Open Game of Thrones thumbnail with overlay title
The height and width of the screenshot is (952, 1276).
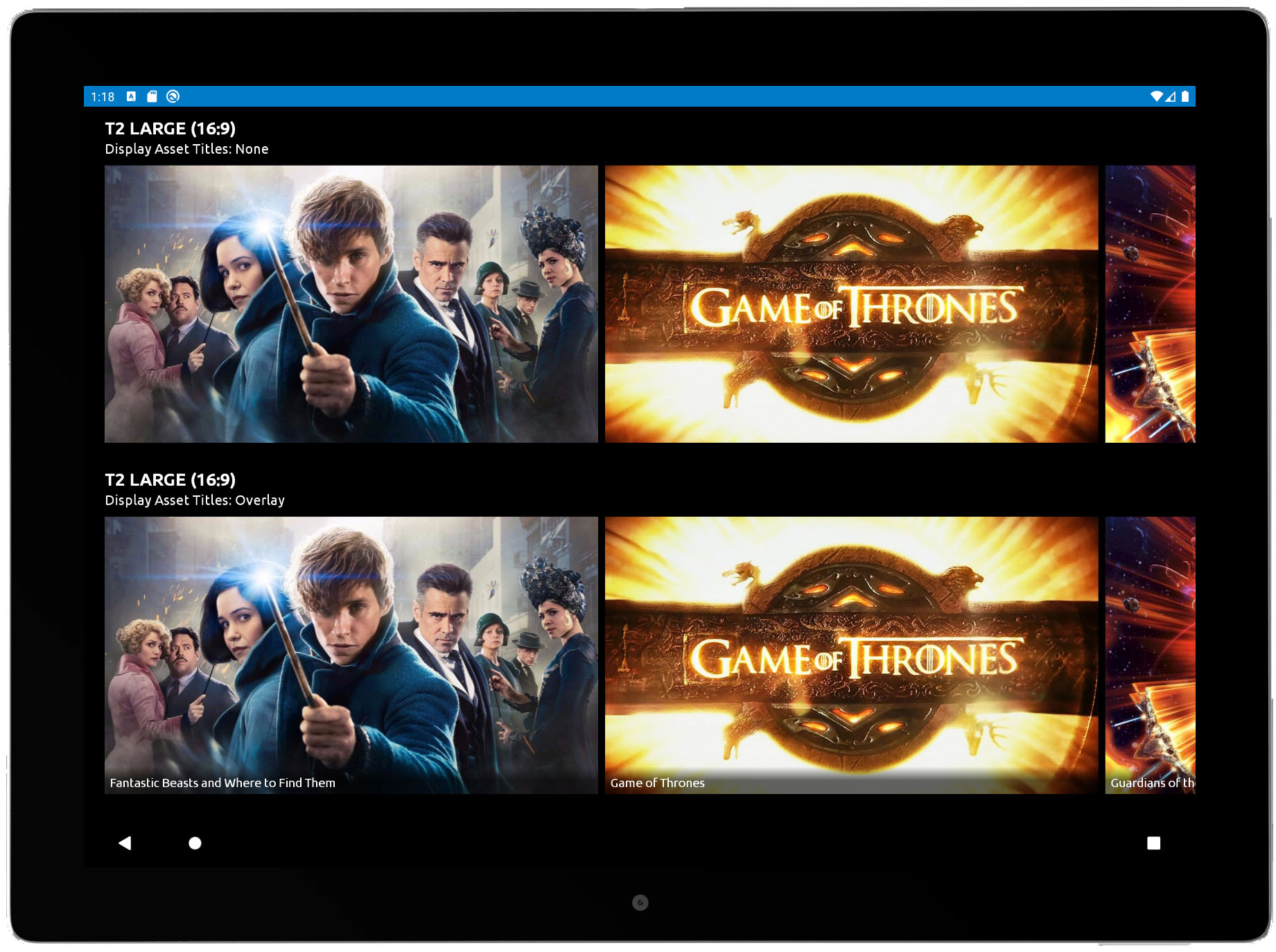point(852,655)
